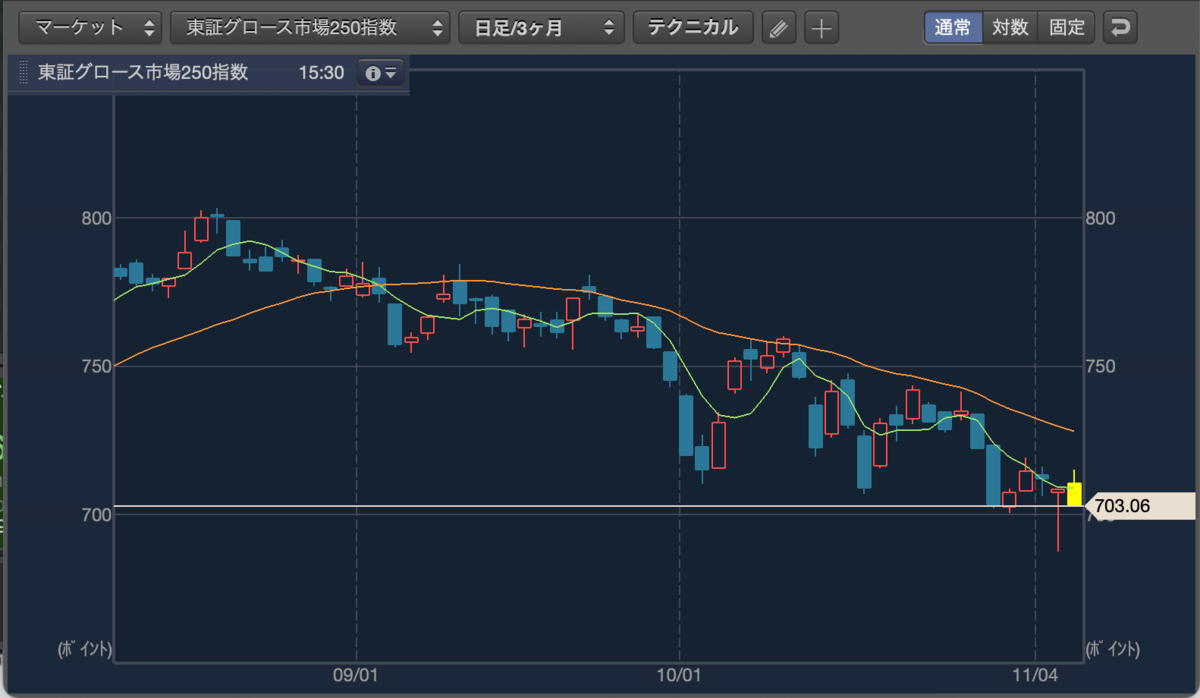The height and width of the screenshot is (698, 1200).
Task: Click the right axis 800 label
Action: click(x=1102, y=218)
